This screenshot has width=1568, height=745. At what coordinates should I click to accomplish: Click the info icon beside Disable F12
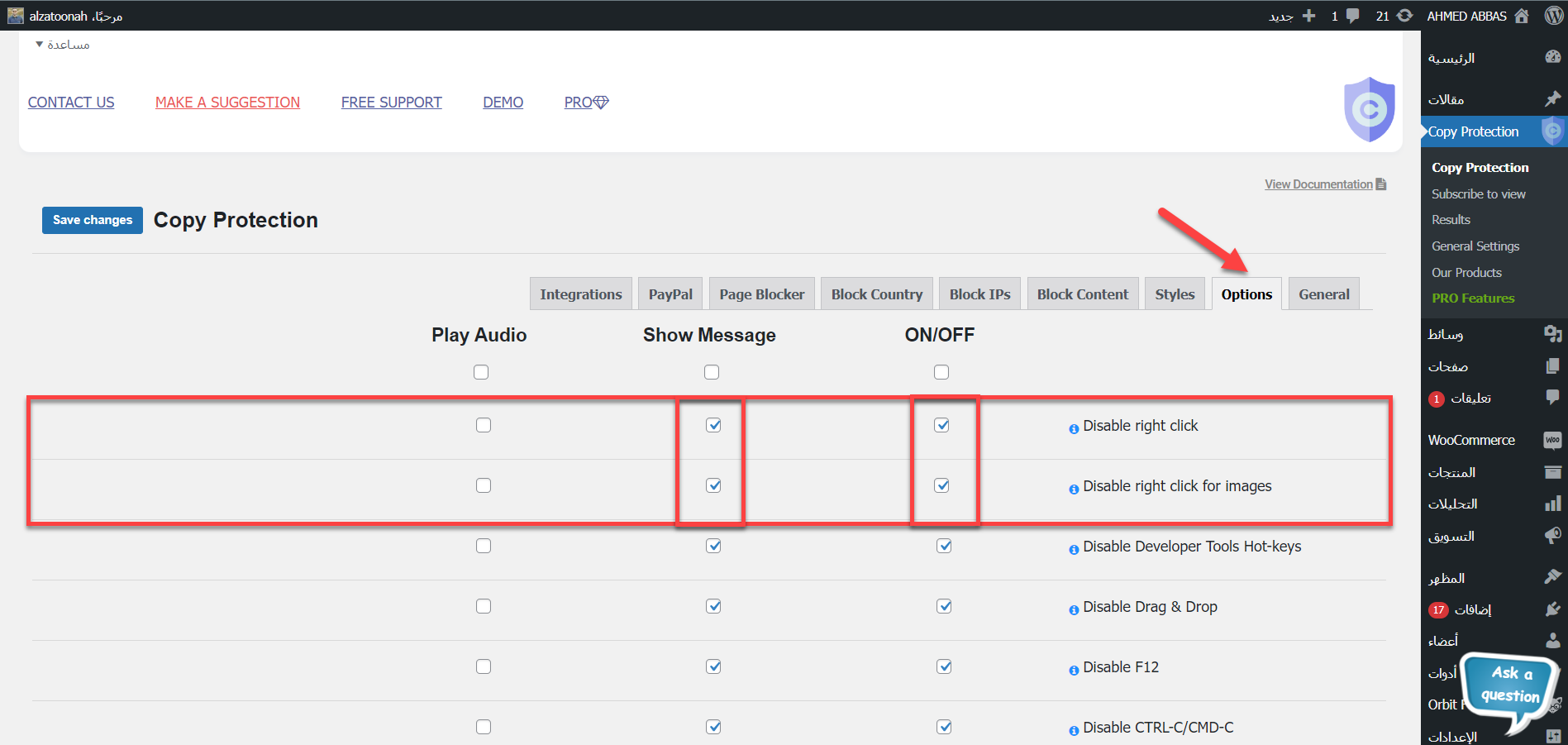point(1074,670)
